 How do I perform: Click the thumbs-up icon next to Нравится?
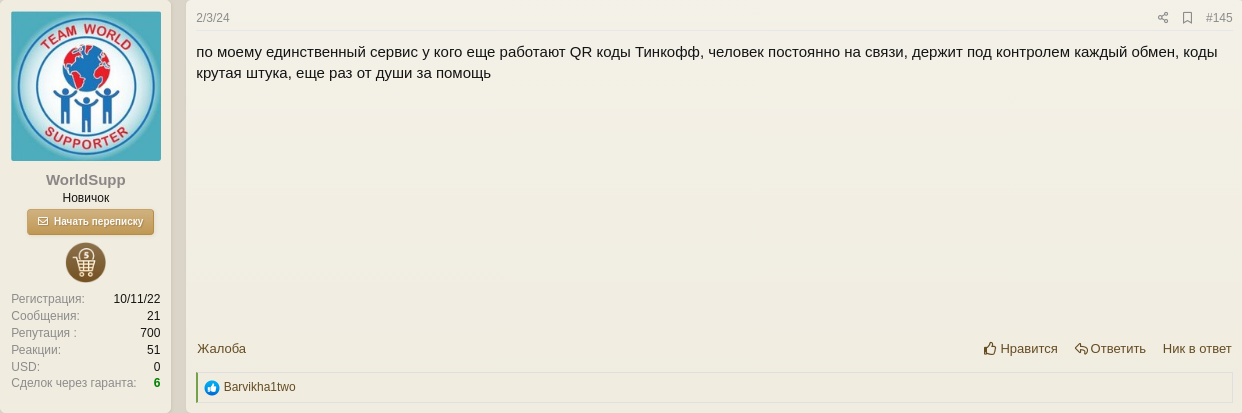990,349
